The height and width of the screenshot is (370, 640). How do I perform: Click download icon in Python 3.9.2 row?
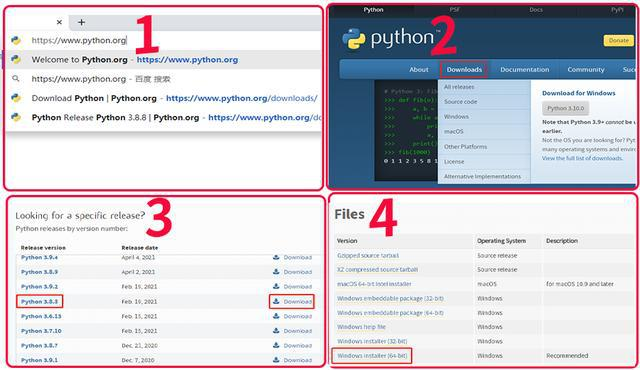(x=276, y=286)
